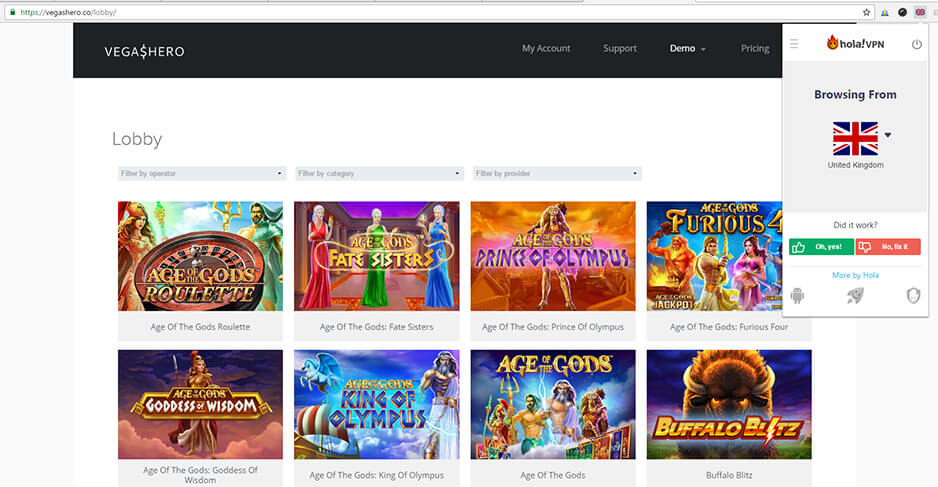Click the 'Oh, yes!' thumbs up button
The height and width of the screenshot is (487, 938).
pyautogui.click(x=821, y=246)
